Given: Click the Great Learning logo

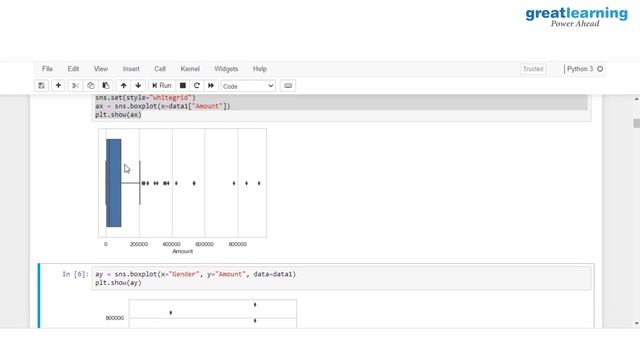Looking at the screenshot, I should click(x=576, y=17).
